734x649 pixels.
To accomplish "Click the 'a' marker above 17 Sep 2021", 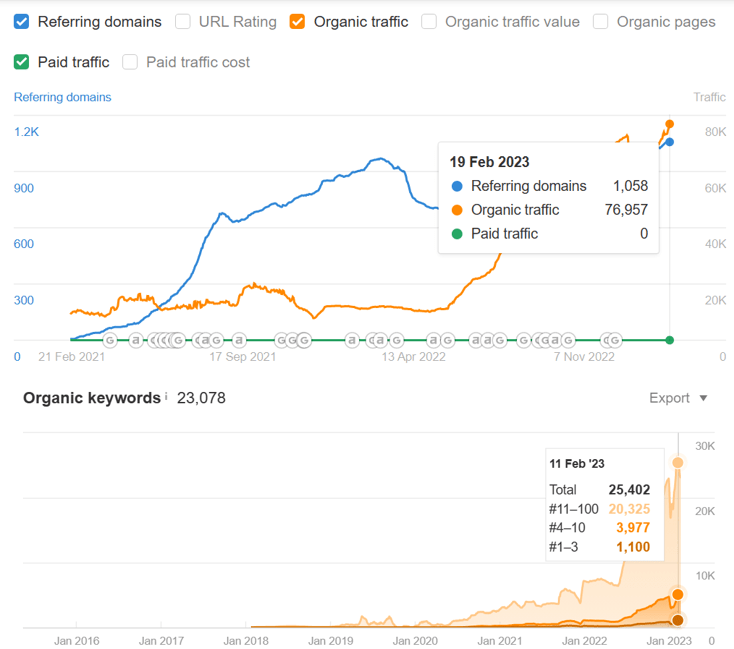I will [x=239, y=340].
